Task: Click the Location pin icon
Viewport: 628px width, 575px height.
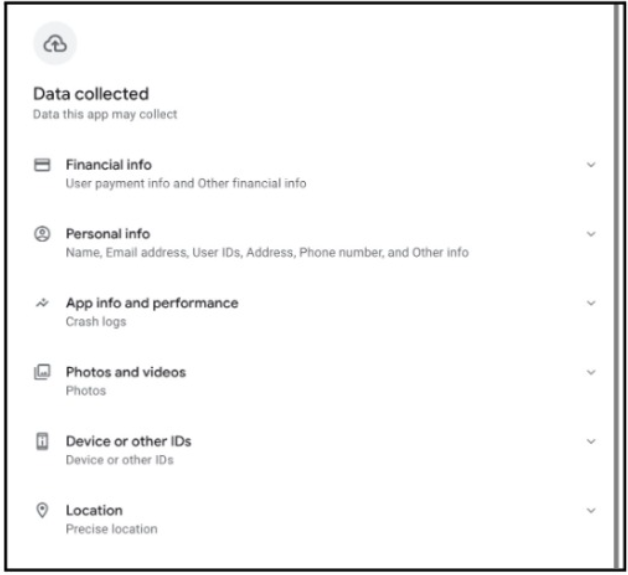Action: (x=43, y=510)
